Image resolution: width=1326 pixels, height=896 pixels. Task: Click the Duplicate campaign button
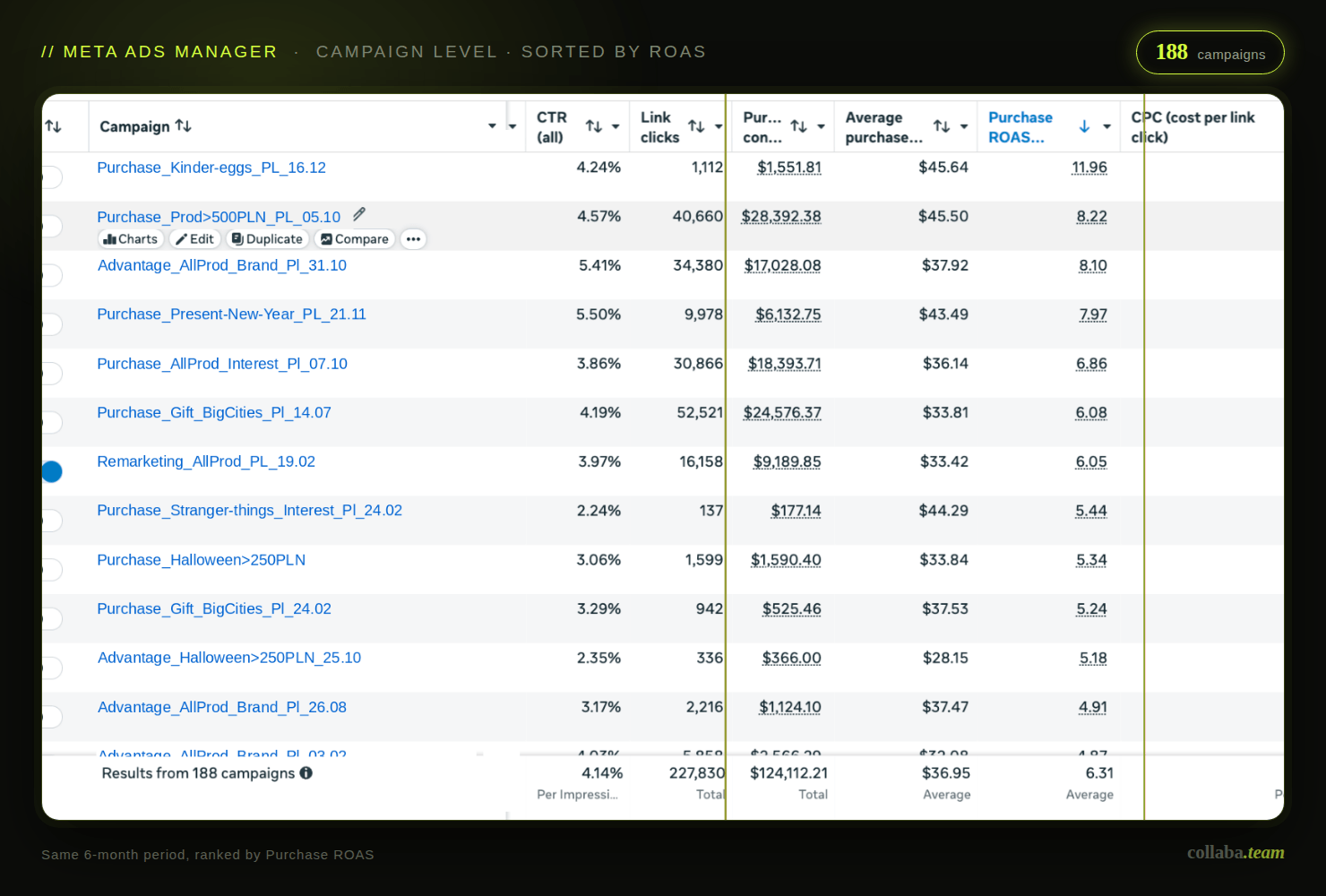click(x=267, y=239)
